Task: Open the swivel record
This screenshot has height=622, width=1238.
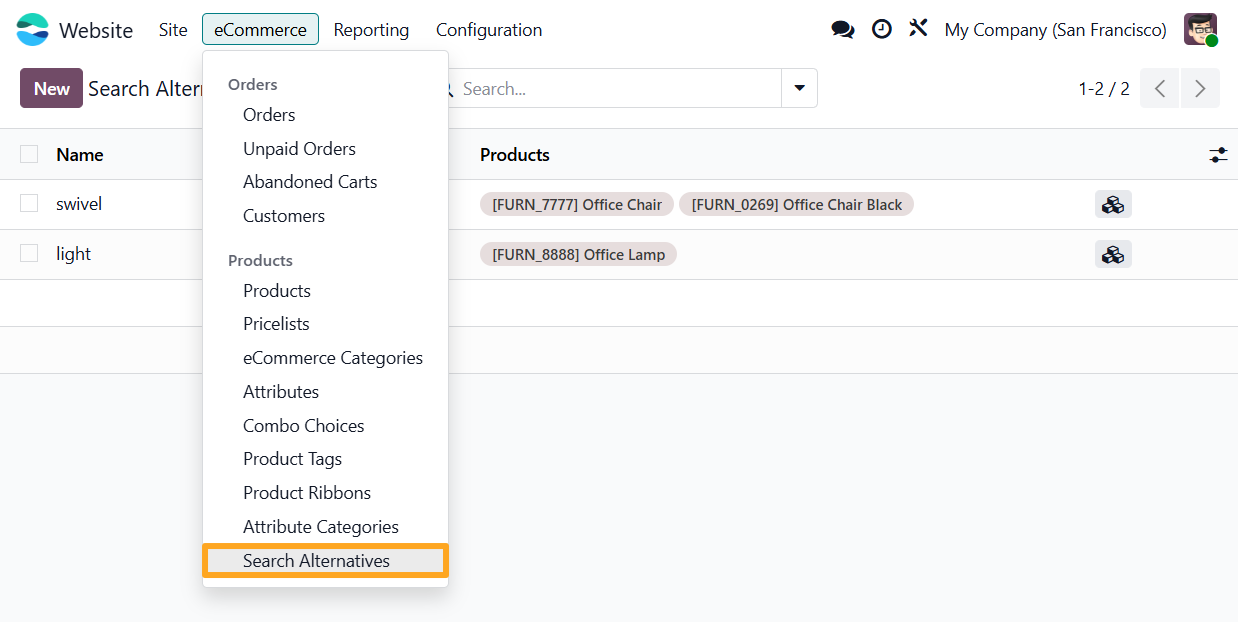Action: pyautogui.click(x=79, y=204)
